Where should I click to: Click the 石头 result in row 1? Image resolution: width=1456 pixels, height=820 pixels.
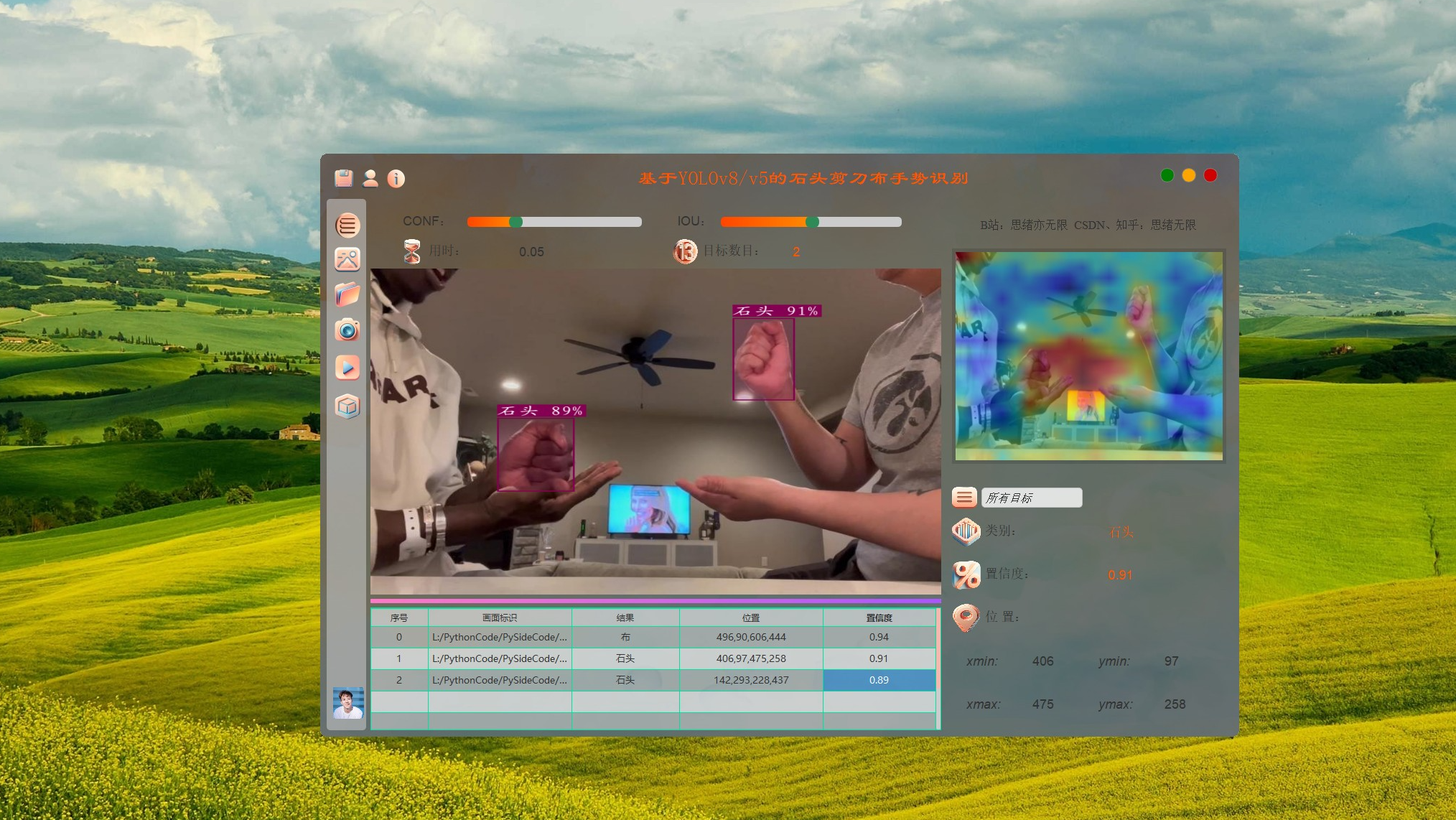click(625, 658)
